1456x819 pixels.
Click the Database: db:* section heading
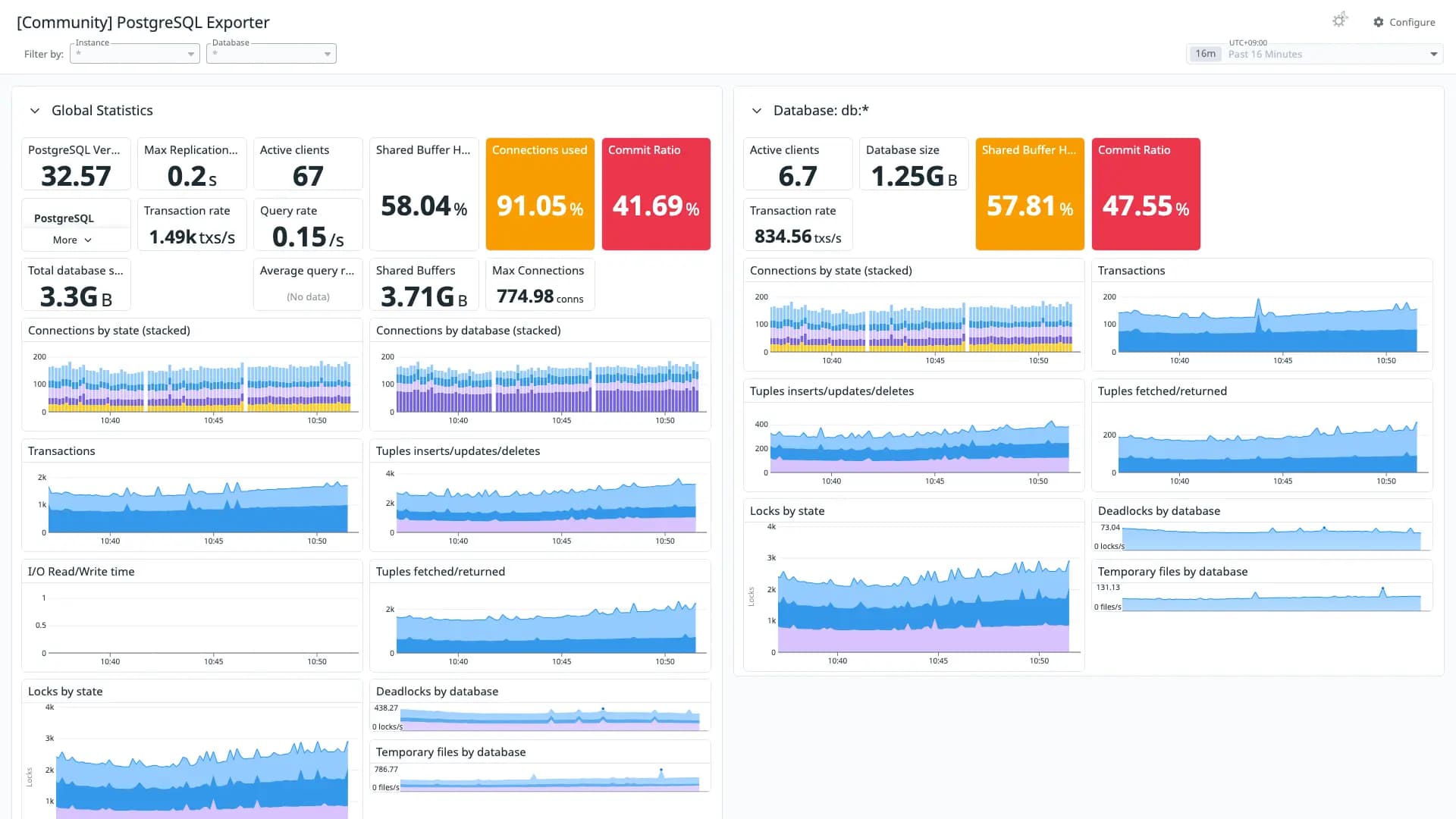point(821,111)
